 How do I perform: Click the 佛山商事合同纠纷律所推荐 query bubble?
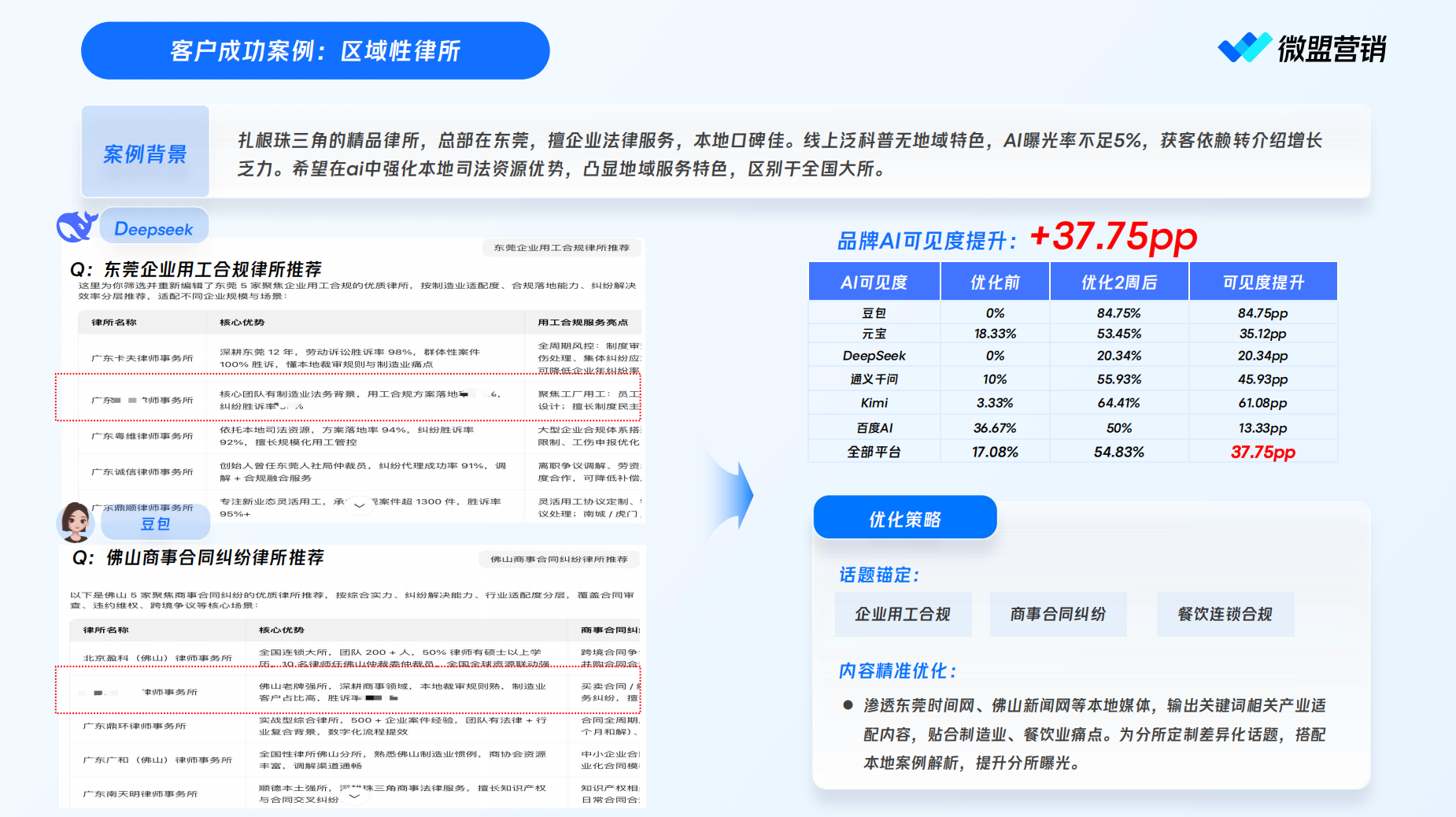tap(559, 559)
